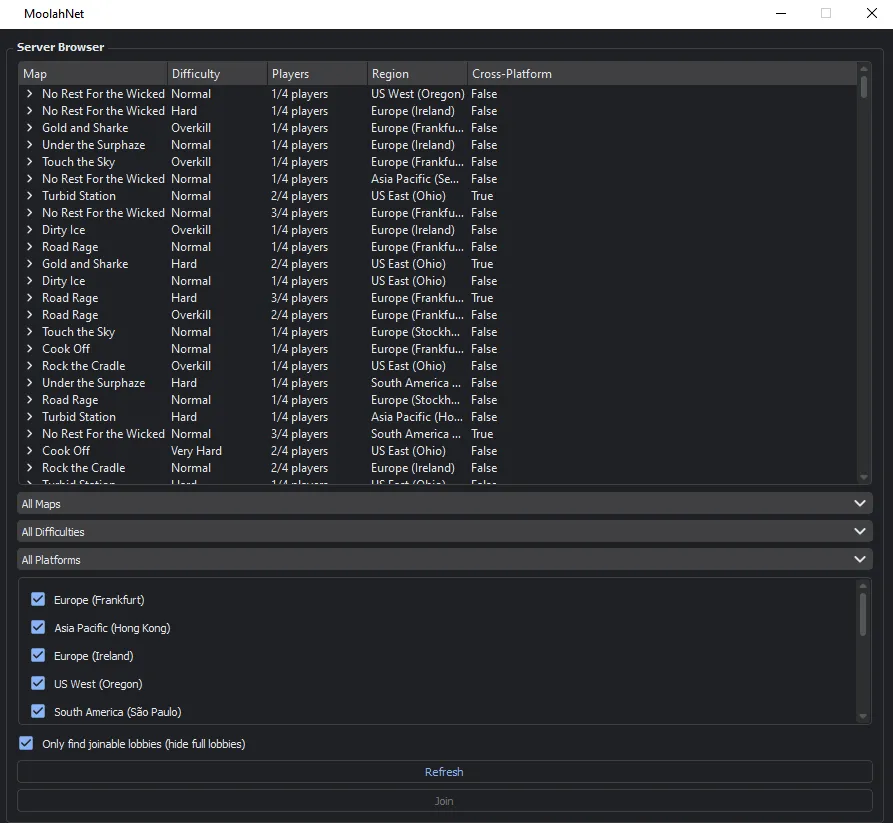Close the MoolahNet window
Screen dimensions: 893x823
[871, 13]
